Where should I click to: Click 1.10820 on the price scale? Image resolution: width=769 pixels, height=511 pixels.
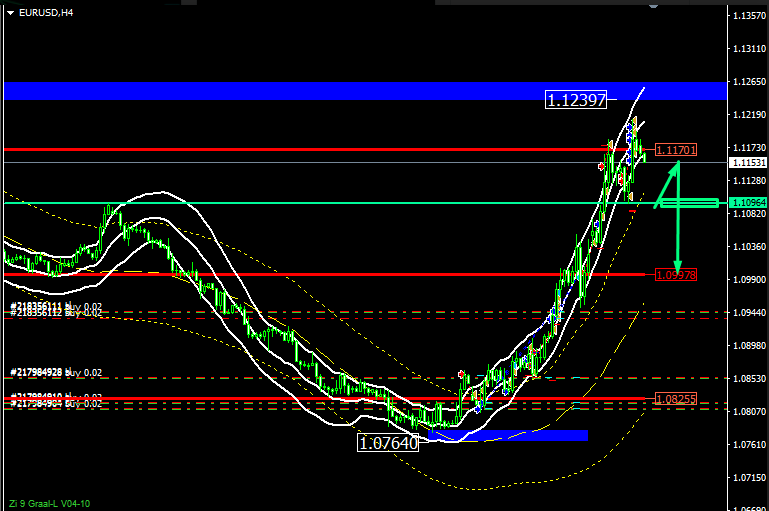(749, 214)
